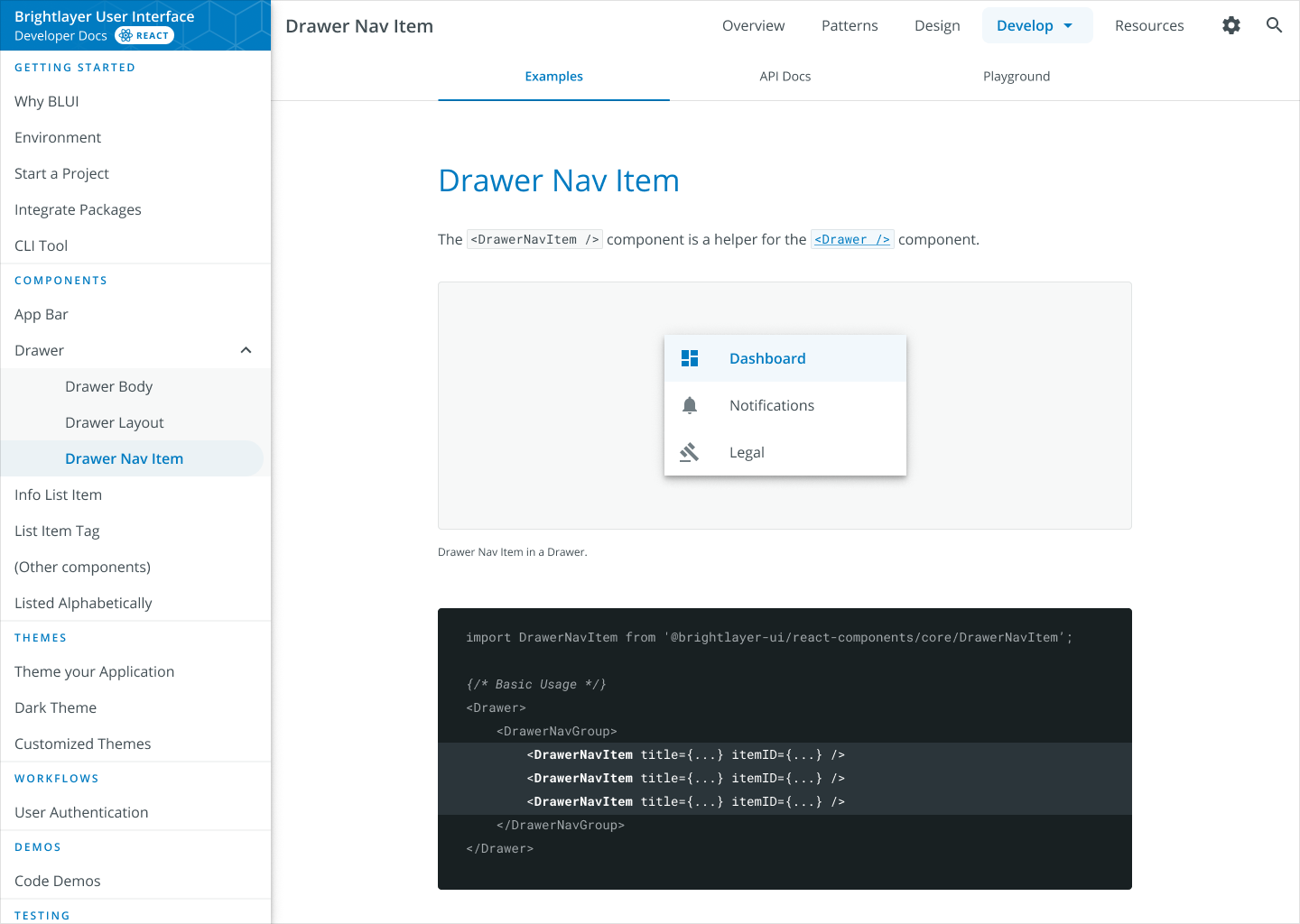
Task: Open User Authentication workflow
Action: point(135,812)
